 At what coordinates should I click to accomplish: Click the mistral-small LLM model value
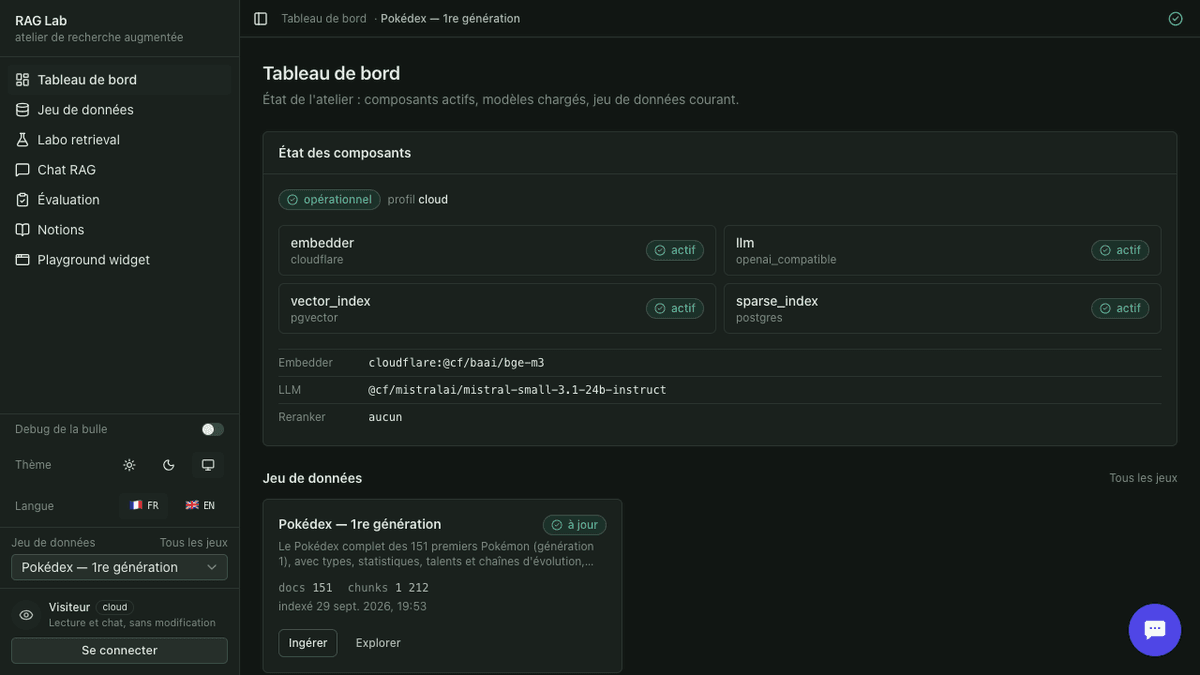pos(517,390)
